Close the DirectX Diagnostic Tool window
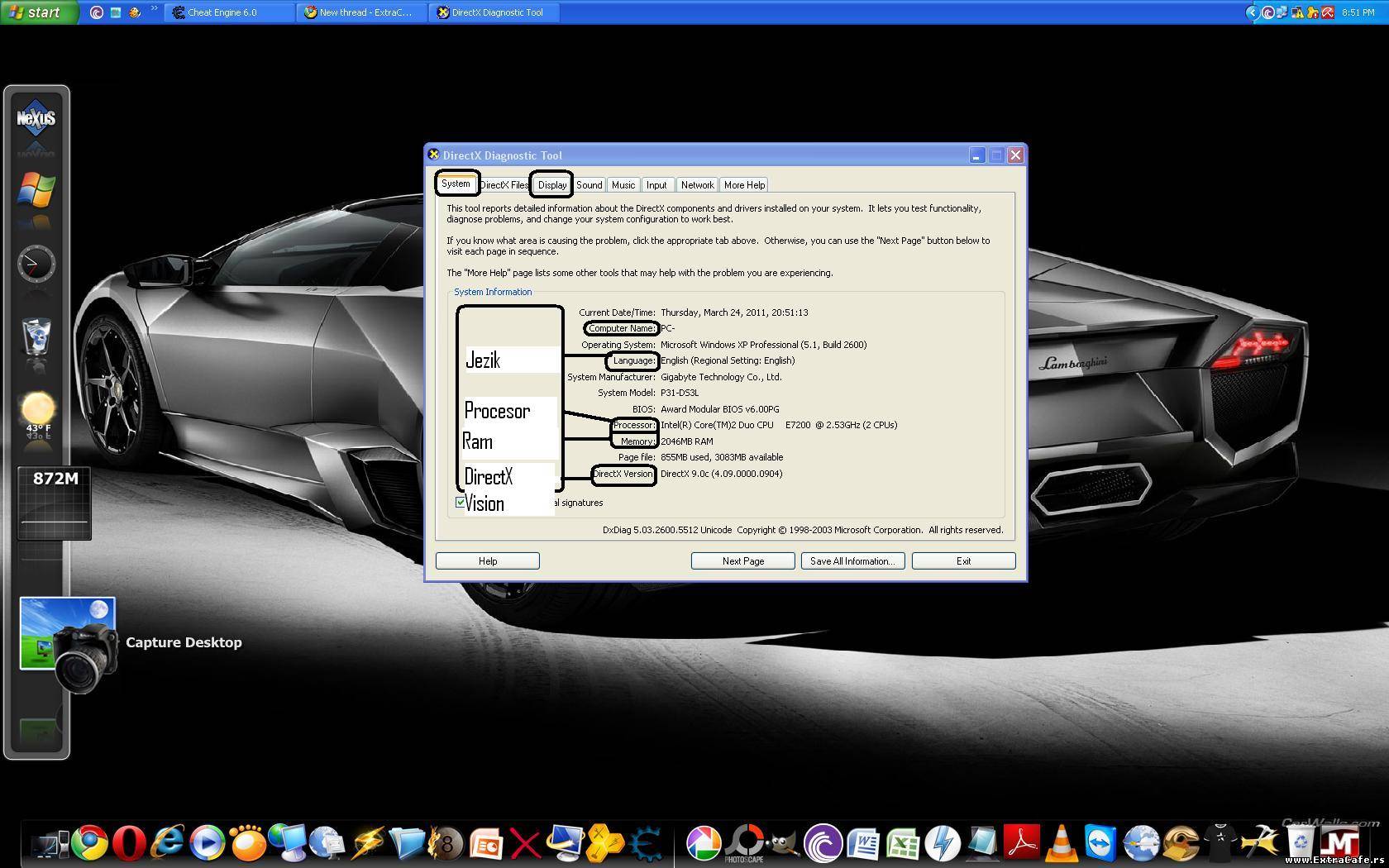 click(x=1016, y=155)
